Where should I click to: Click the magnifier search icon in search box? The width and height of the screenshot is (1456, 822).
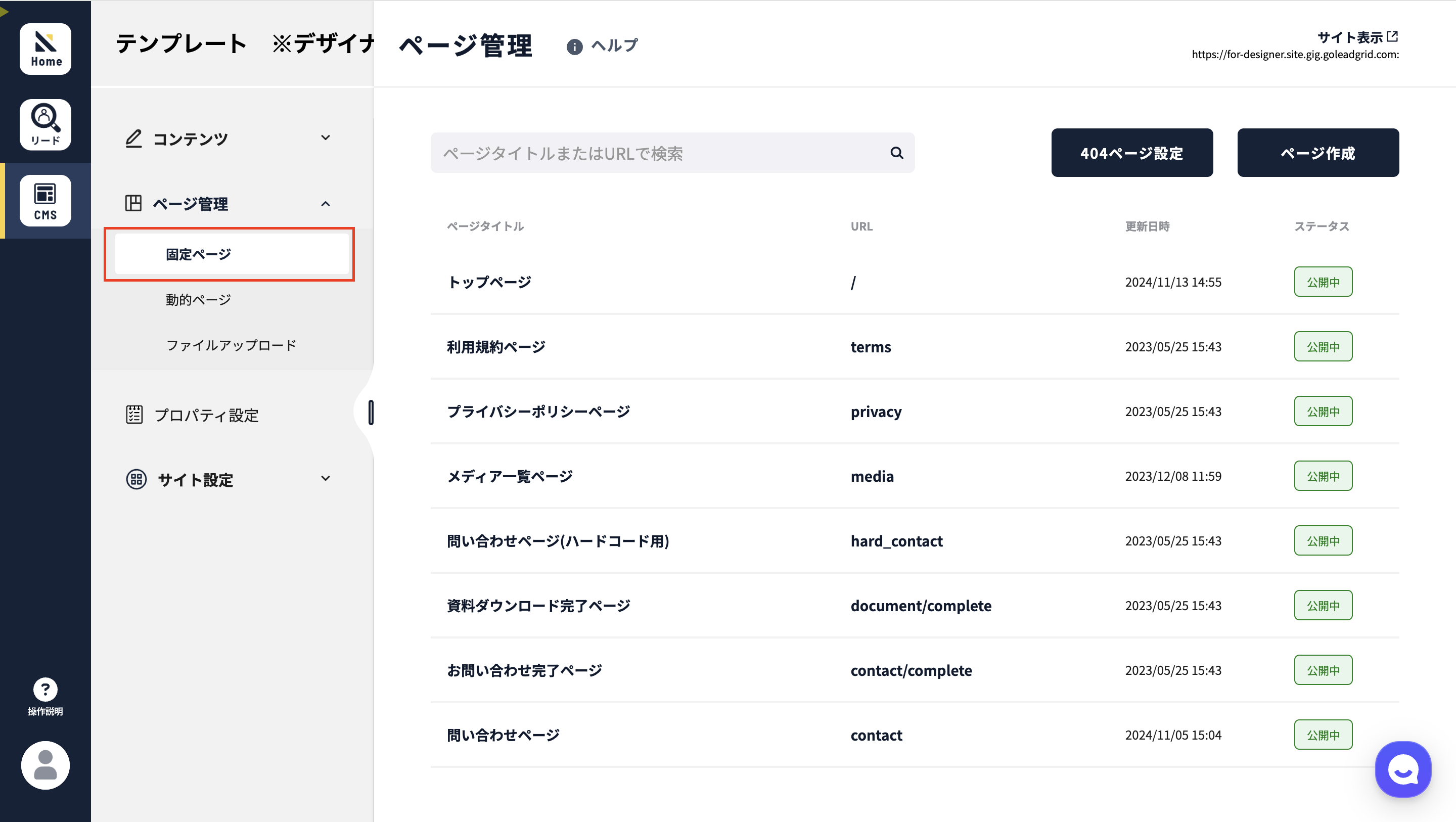click(x=896, y=153)
